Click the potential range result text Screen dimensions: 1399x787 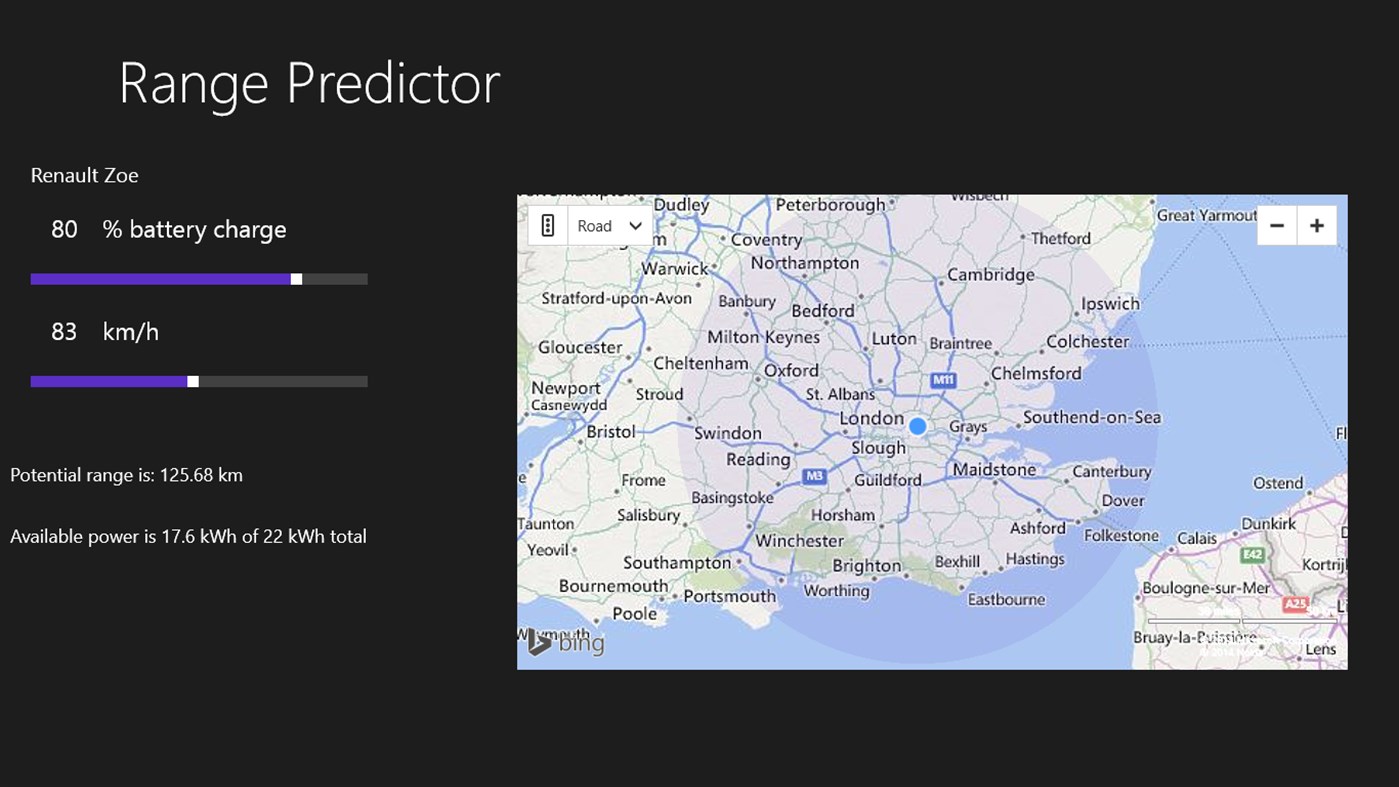click(126, 474)
